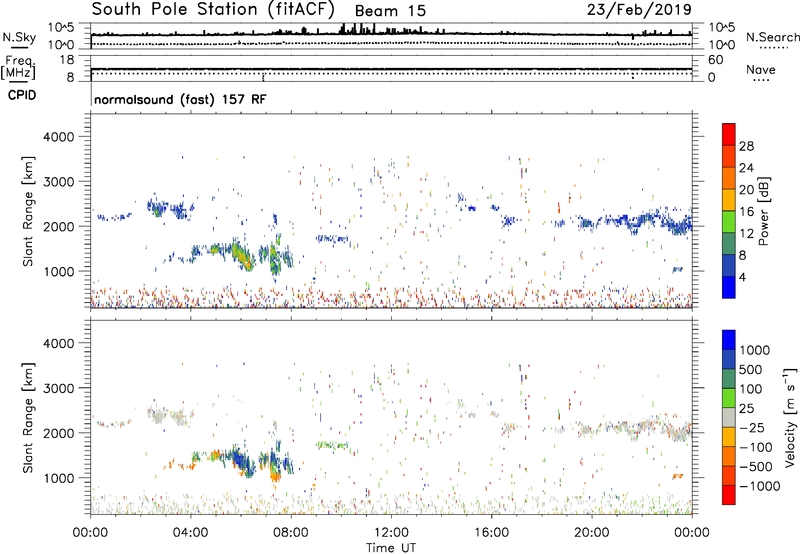
Task: Click the green 25–100 Velocity colorbar segment
Action: [x=729, y=398]
